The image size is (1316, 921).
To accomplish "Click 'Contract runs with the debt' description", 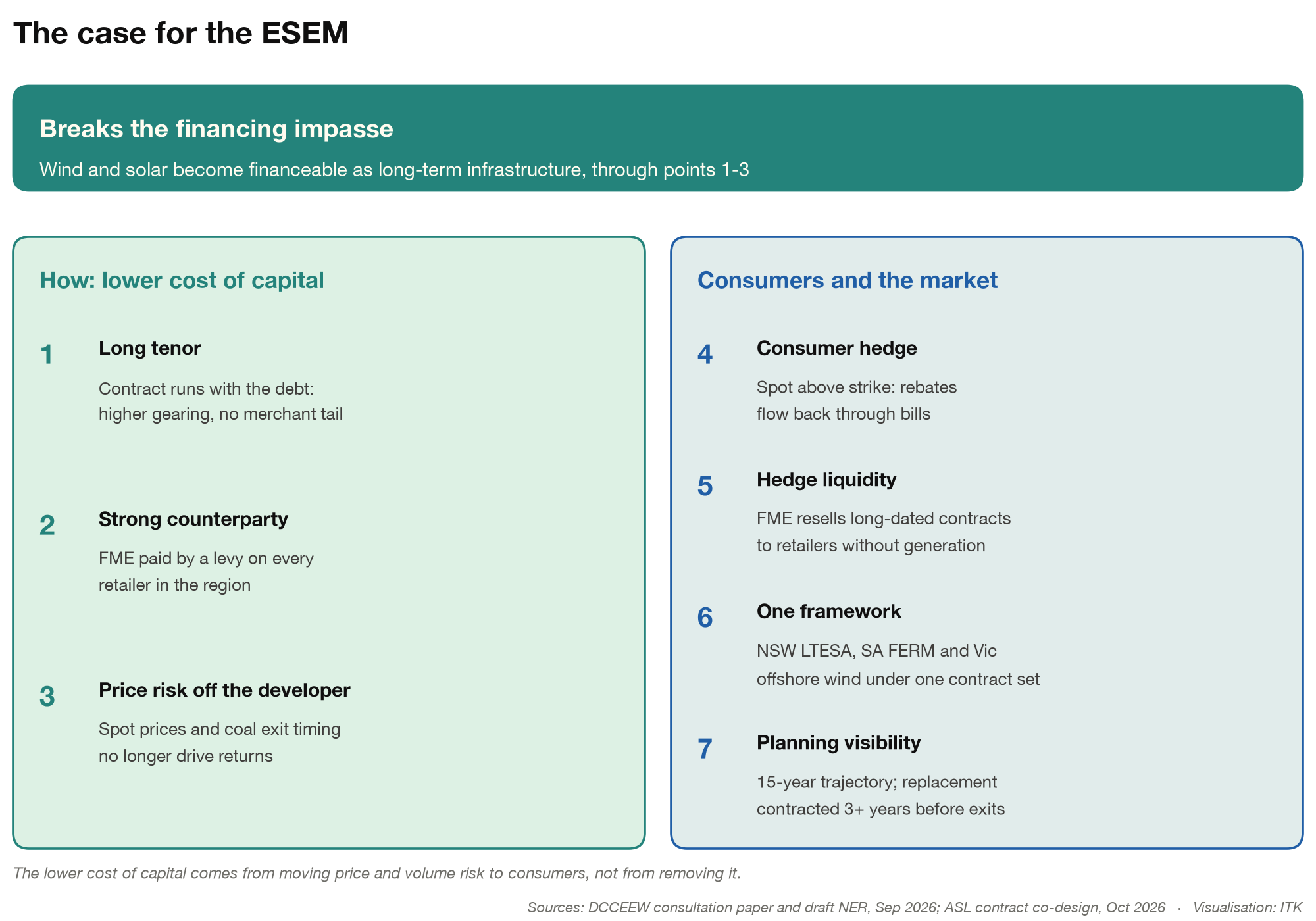I will point(220,401).
